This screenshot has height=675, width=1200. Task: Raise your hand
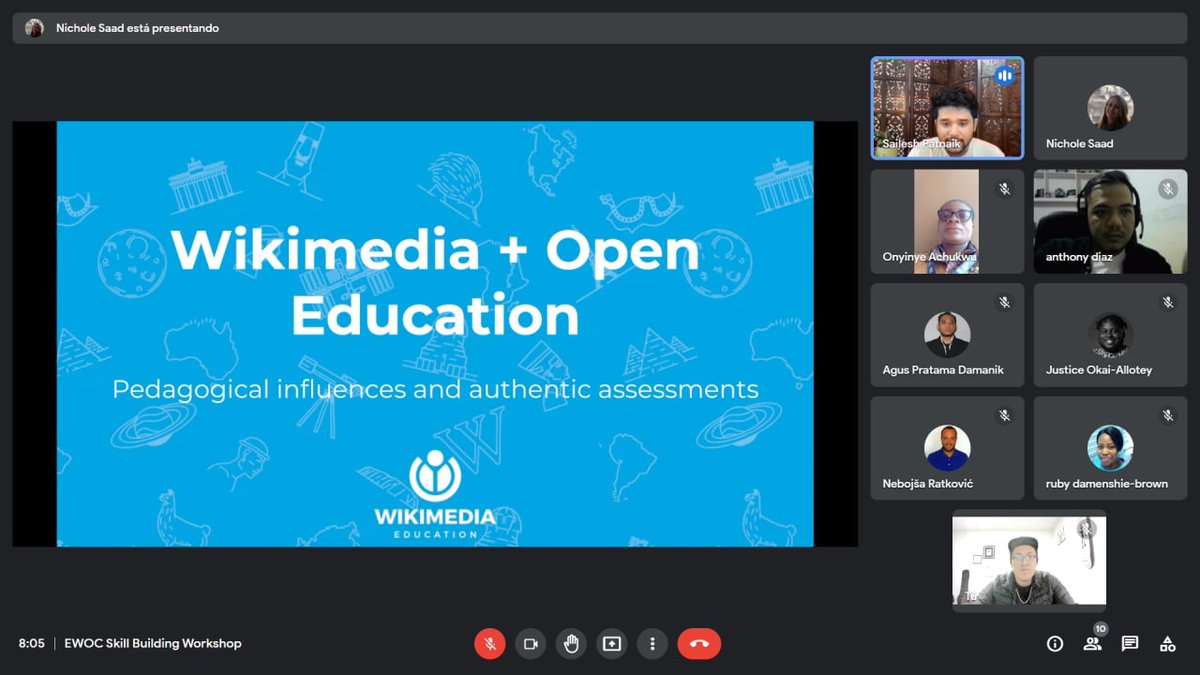tap(571, 644)
